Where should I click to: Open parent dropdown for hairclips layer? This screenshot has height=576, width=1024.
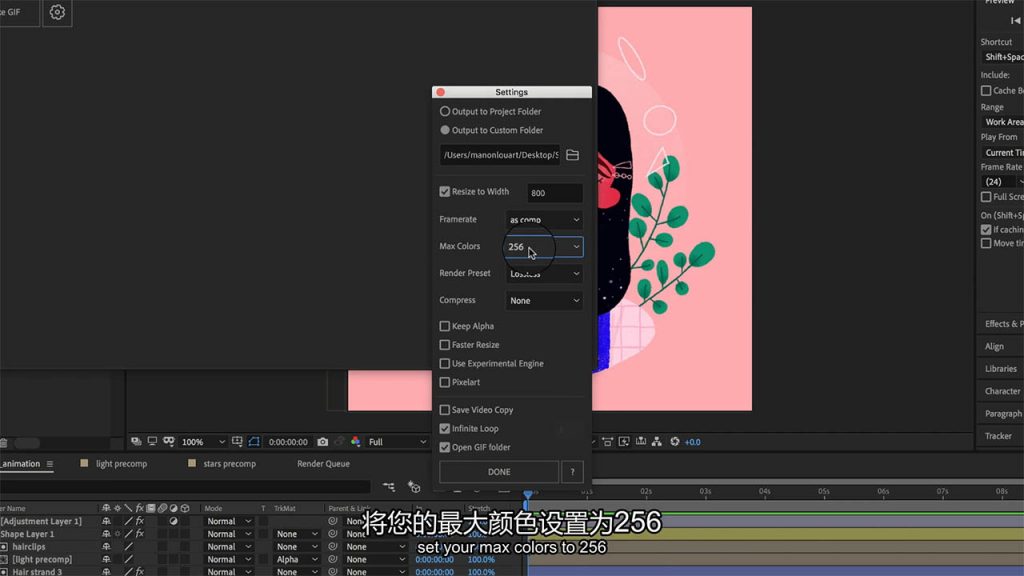(x=375, y=547)
